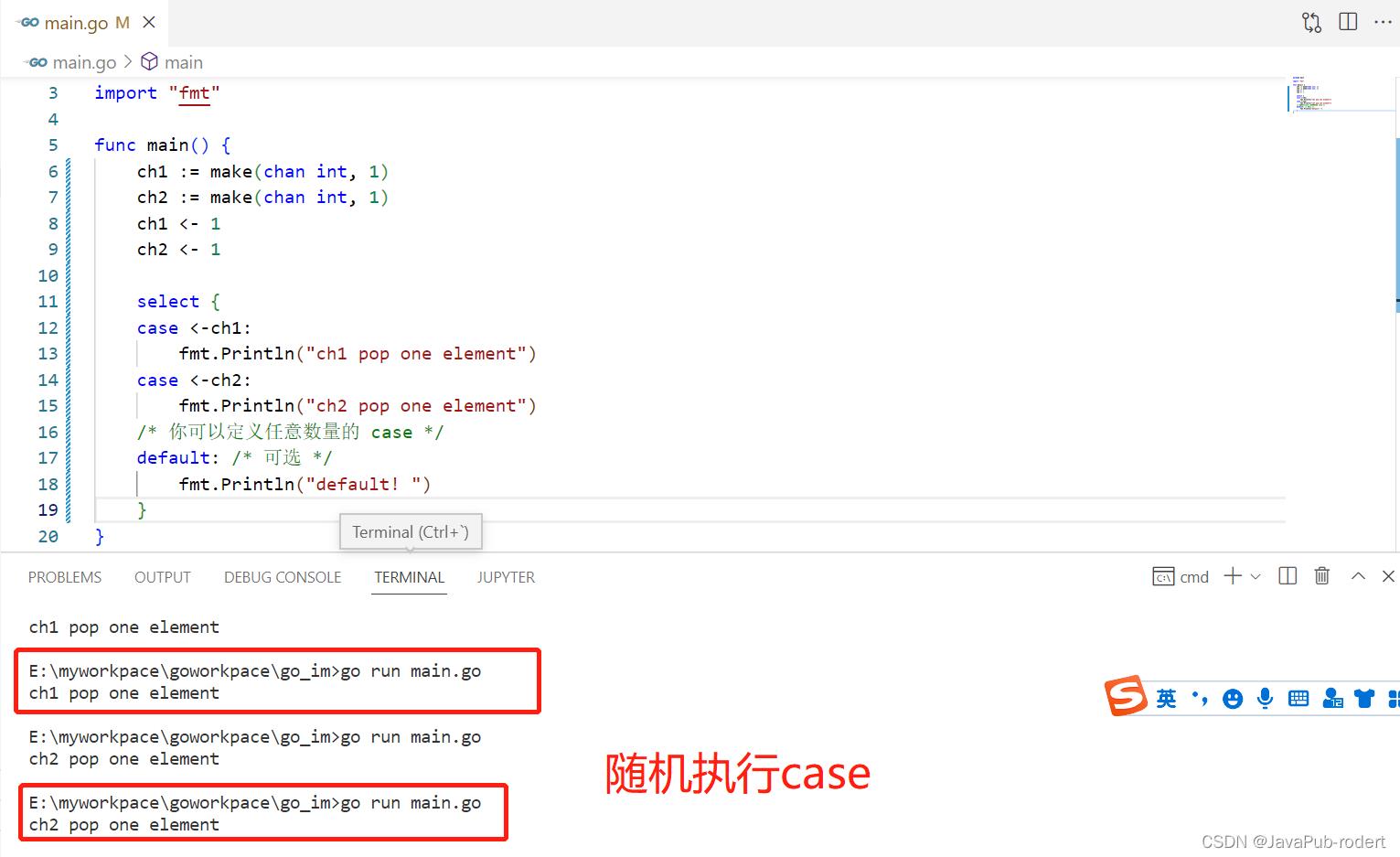Open the compare changes icon in editor toolbar
Image resolution: width=1400 pixels, height=857 pixels.
click(x=1311, y=22)
